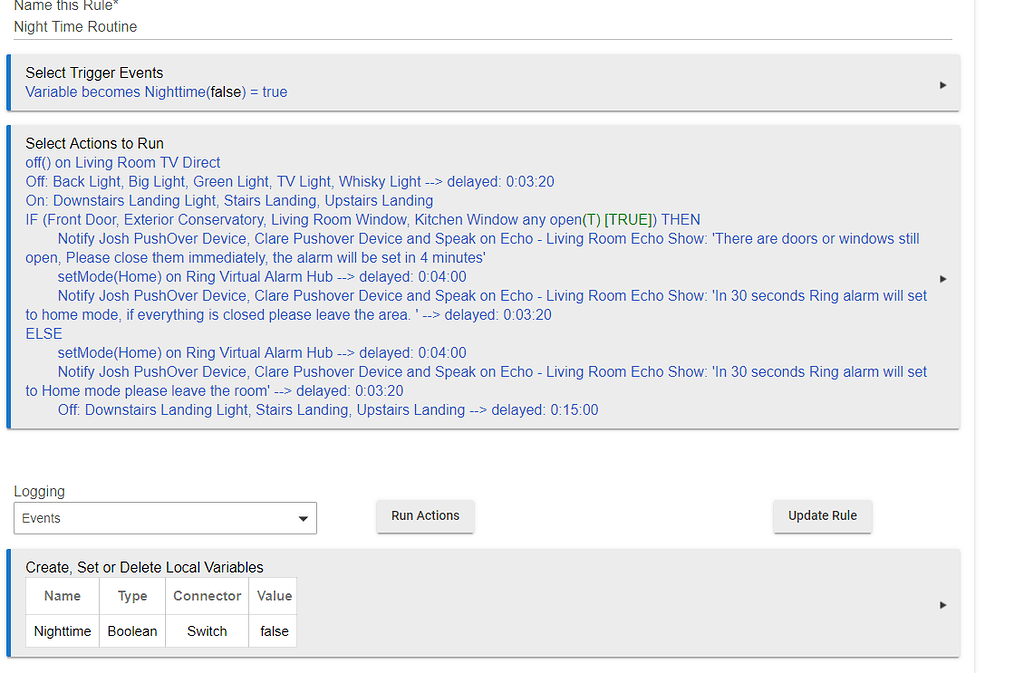Screen dimensions: 1024x673
Task: Click 'Create, Set or Delete Local Variables' heading
Action: click(145, 567)
